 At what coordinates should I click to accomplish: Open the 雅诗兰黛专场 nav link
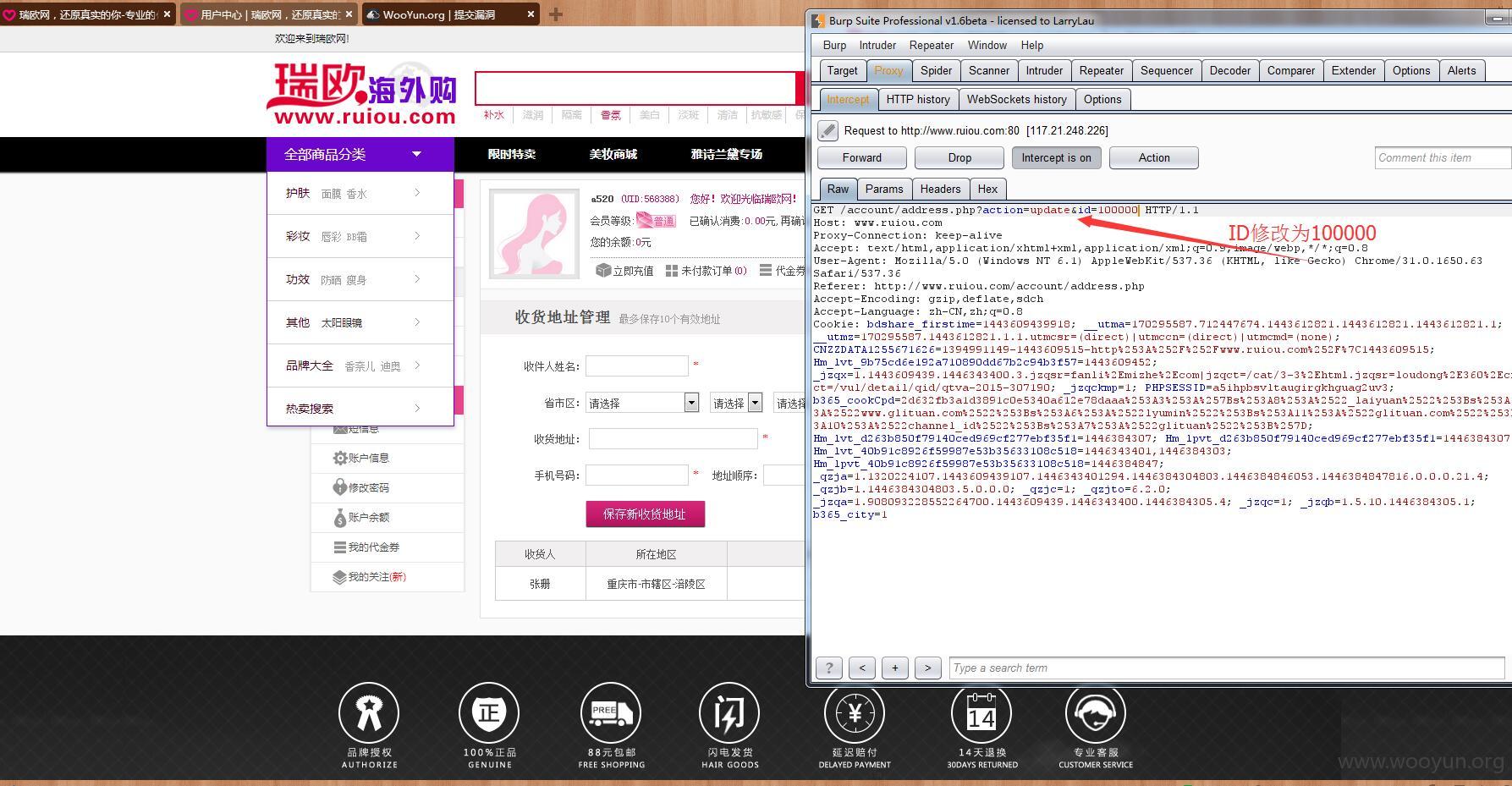(727, 154)
